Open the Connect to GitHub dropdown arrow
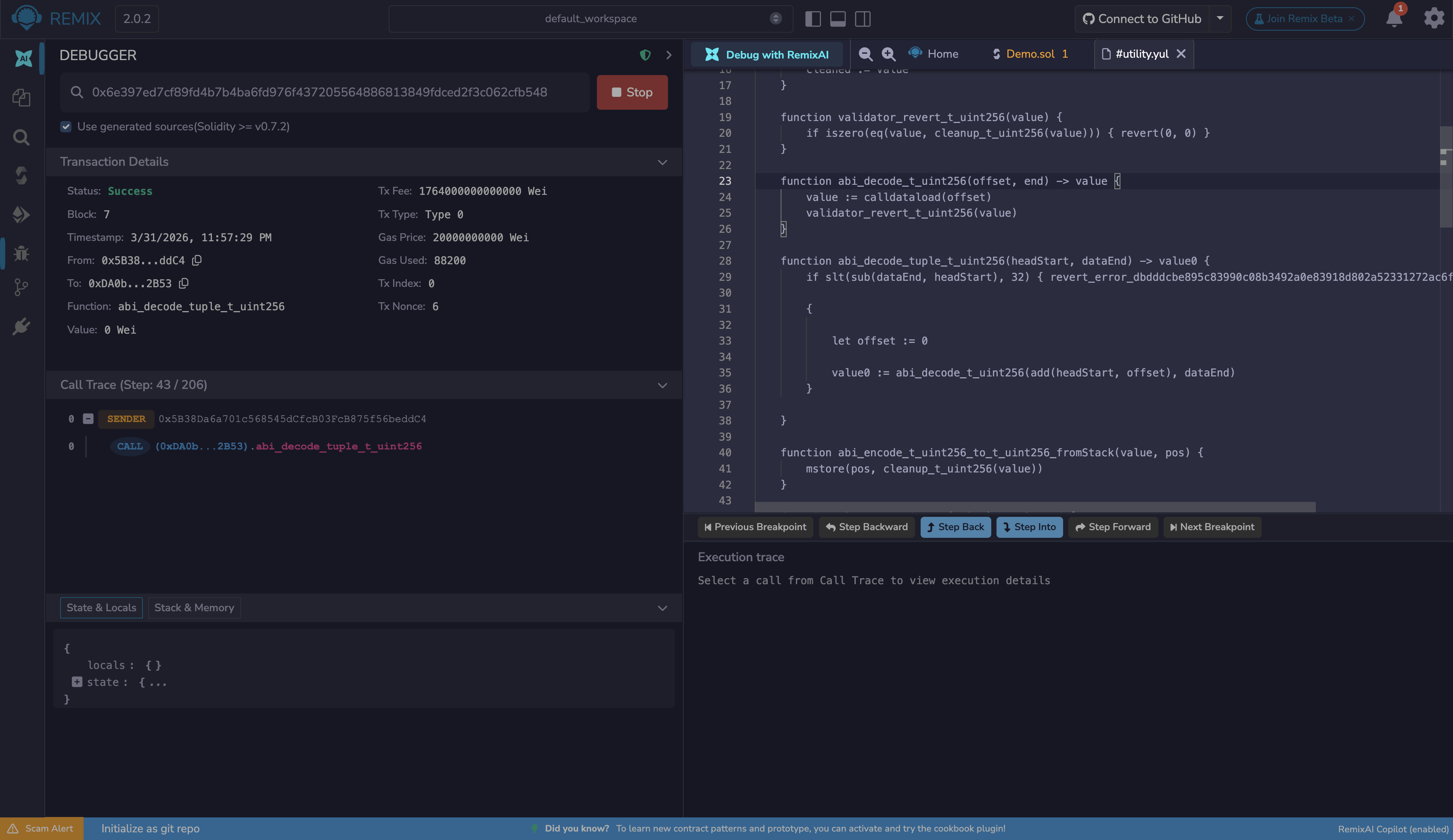This screenshot has height=840, width=1453. [1220, 19]
